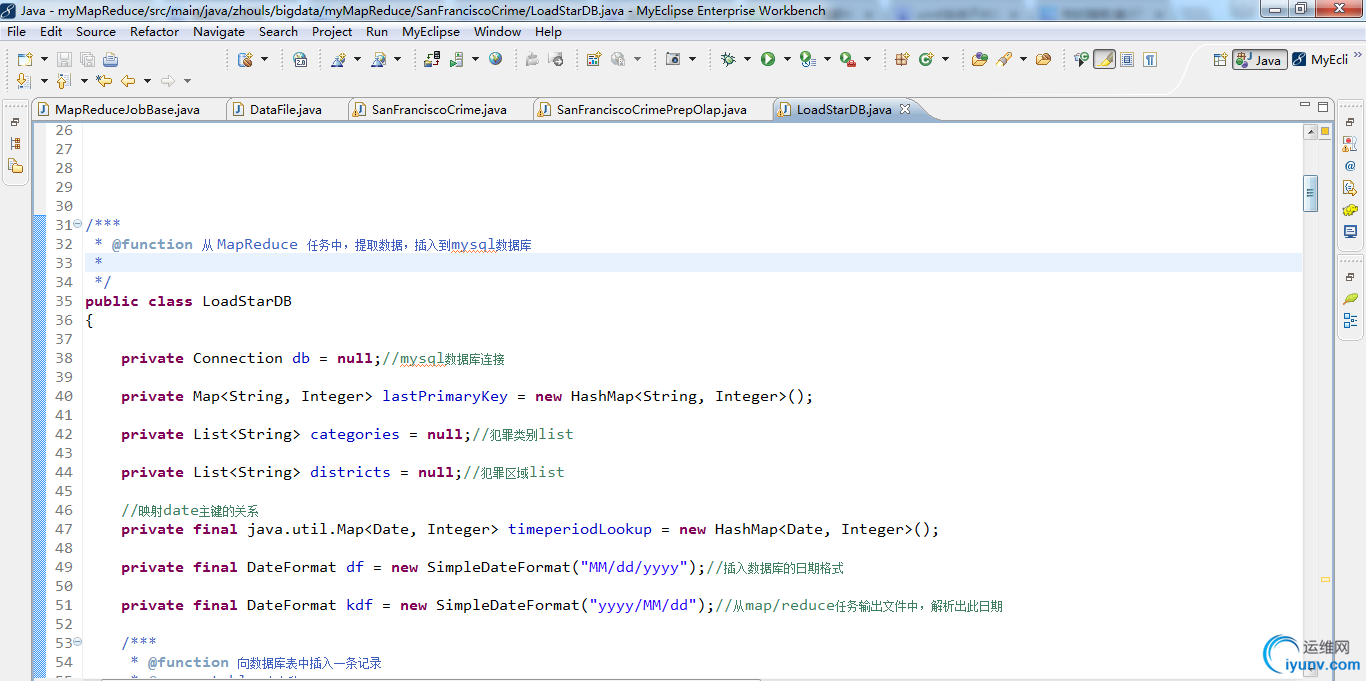Click the New Java Package icon
This screenshot has width=1366, height=681.
pyautogui.click(x=902, y=60)
